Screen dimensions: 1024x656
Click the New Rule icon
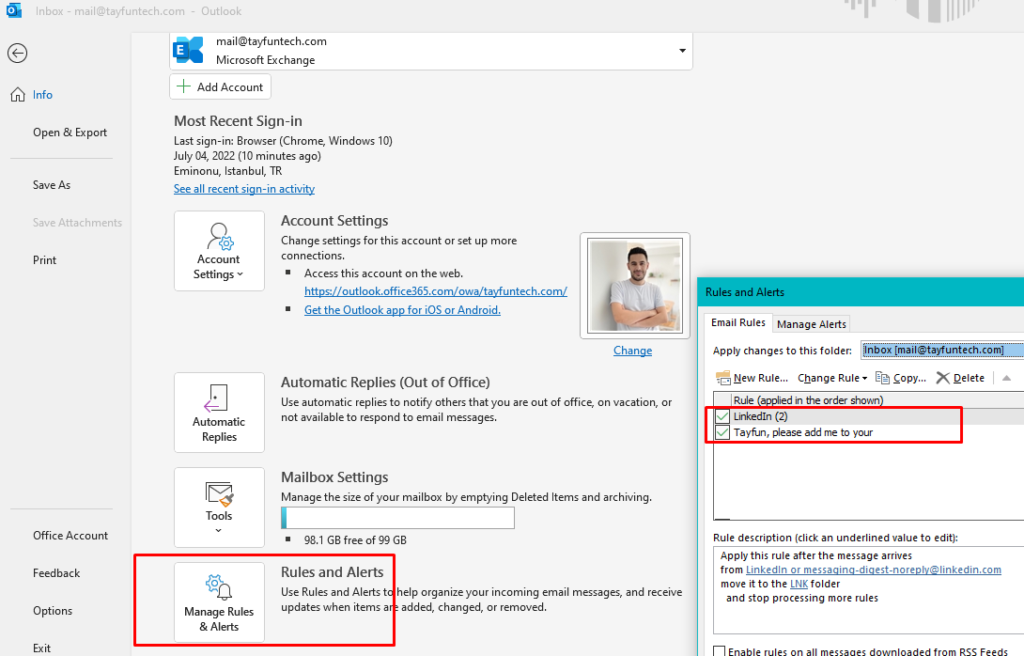tap(723, 378)
